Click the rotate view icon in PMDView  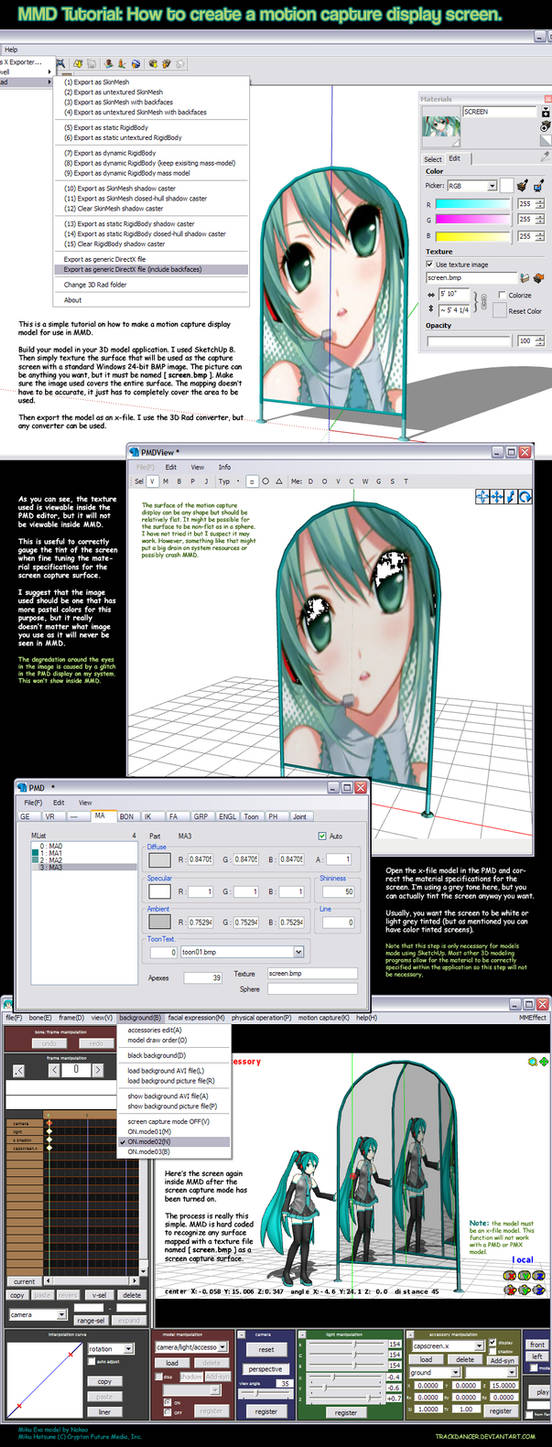tap(525, 496)
